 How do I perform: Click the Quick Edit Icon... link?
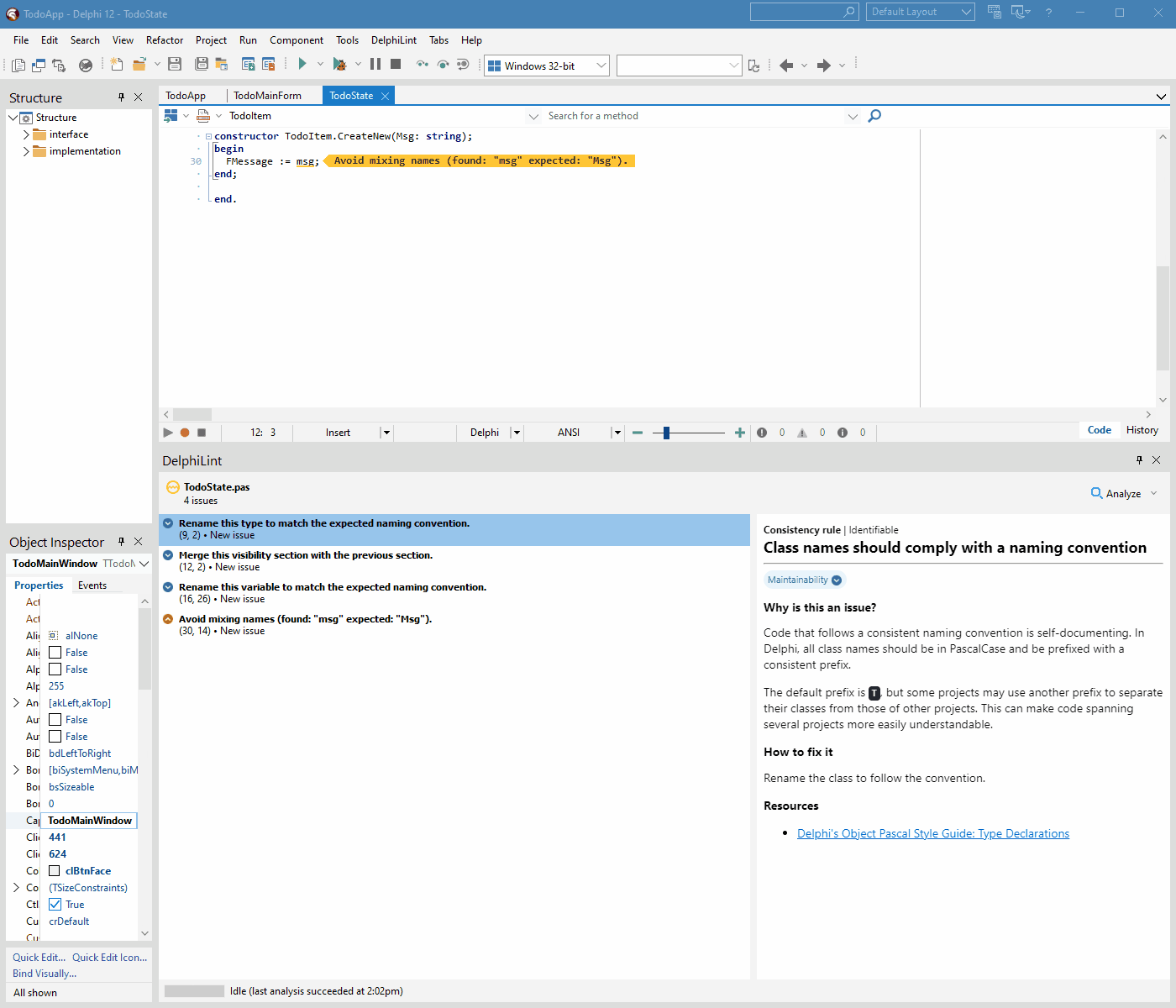(x=109, y=957)
